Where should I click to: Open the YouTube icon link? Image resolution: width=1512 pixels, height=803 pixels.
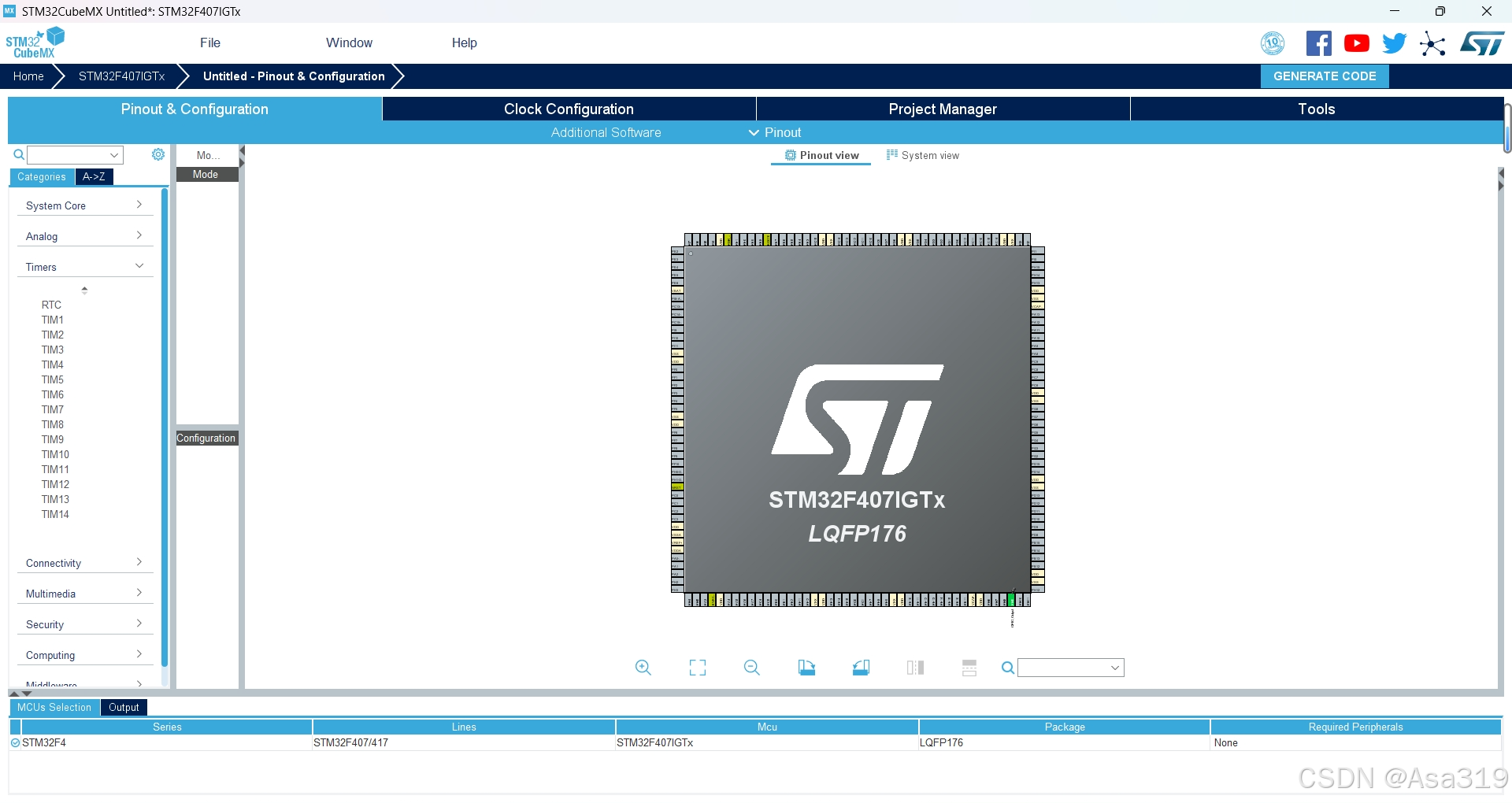[1356, 43]
